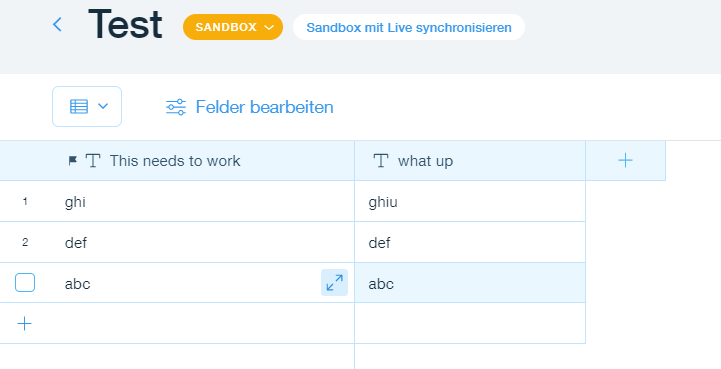Image resolution: width=721 pixels, height=369 pixels.
Task: Expand the abc row with arrows icon
Action: [x=334, y=283]
